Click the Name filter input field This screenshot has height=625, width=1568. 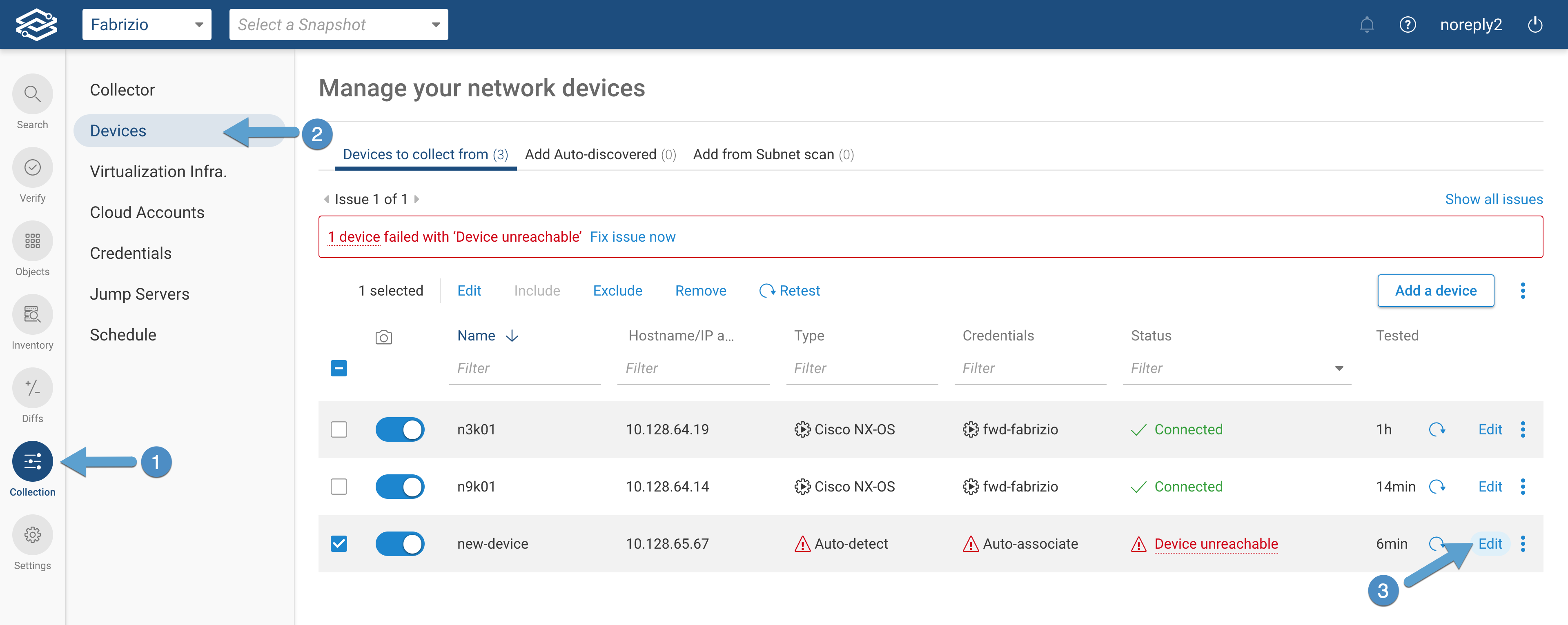[x=525, y=369]
